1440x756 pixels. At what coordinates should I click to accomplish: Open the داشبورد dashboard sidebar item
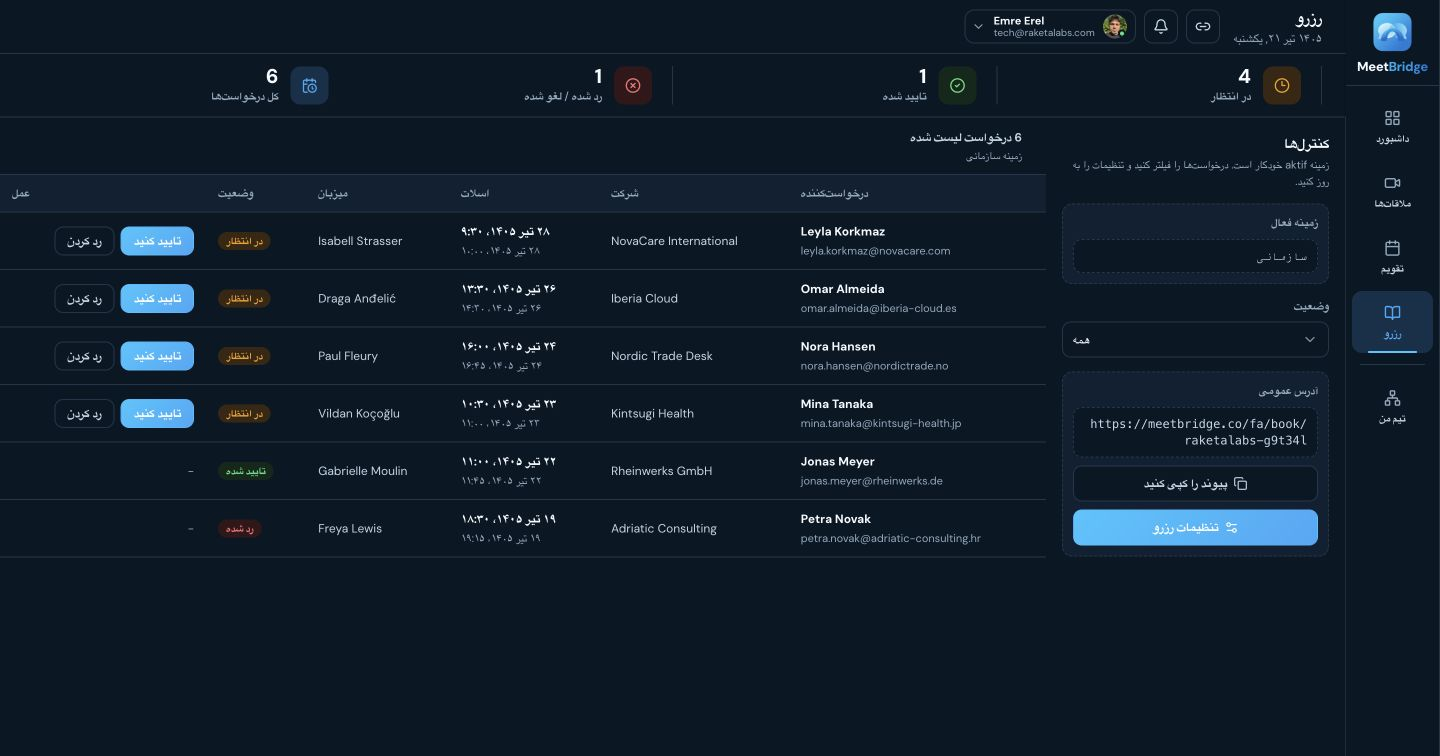coord(1392,127)
